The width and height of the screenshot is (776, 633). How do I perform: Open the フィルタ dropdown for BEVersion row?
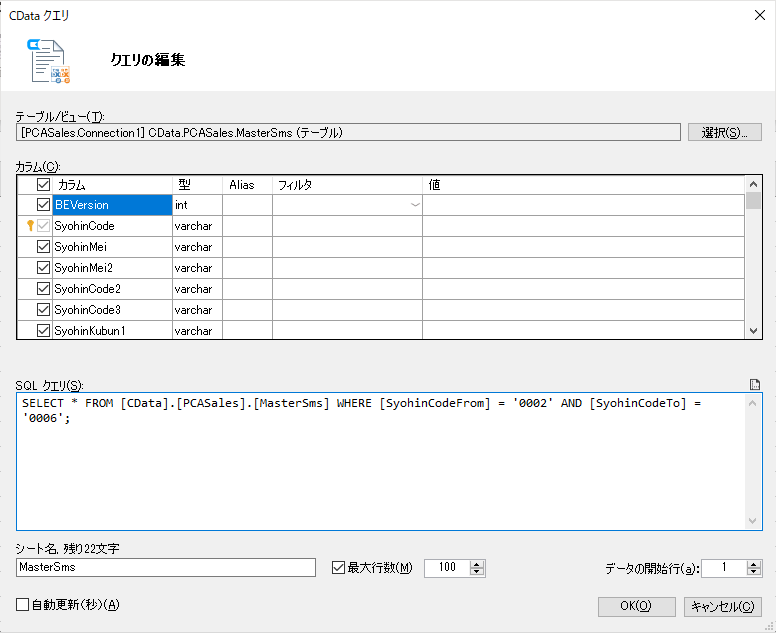click(416, 205)
